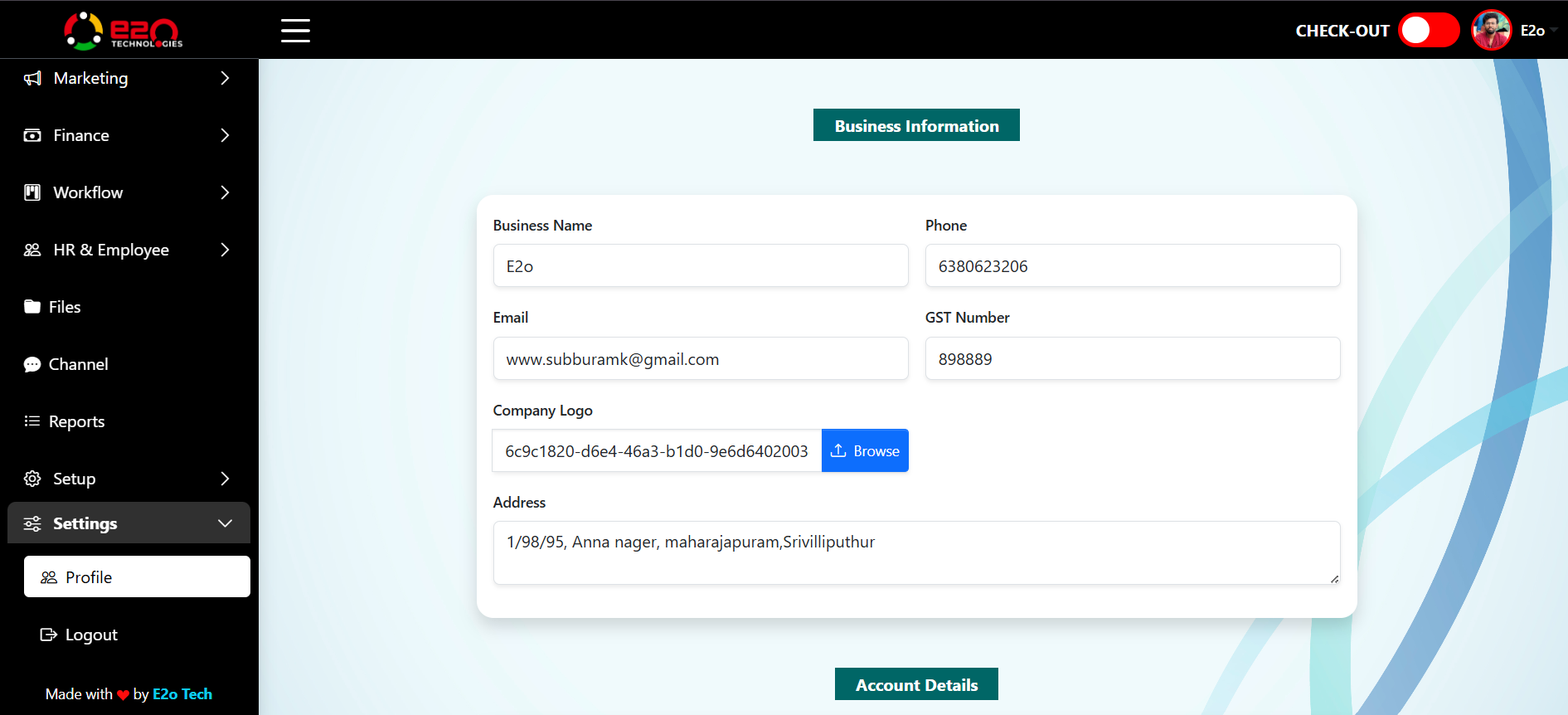The height and width of the screenshot is (715, 1568).
Task: Click the Browse upload button
Action: coord(865,450)
